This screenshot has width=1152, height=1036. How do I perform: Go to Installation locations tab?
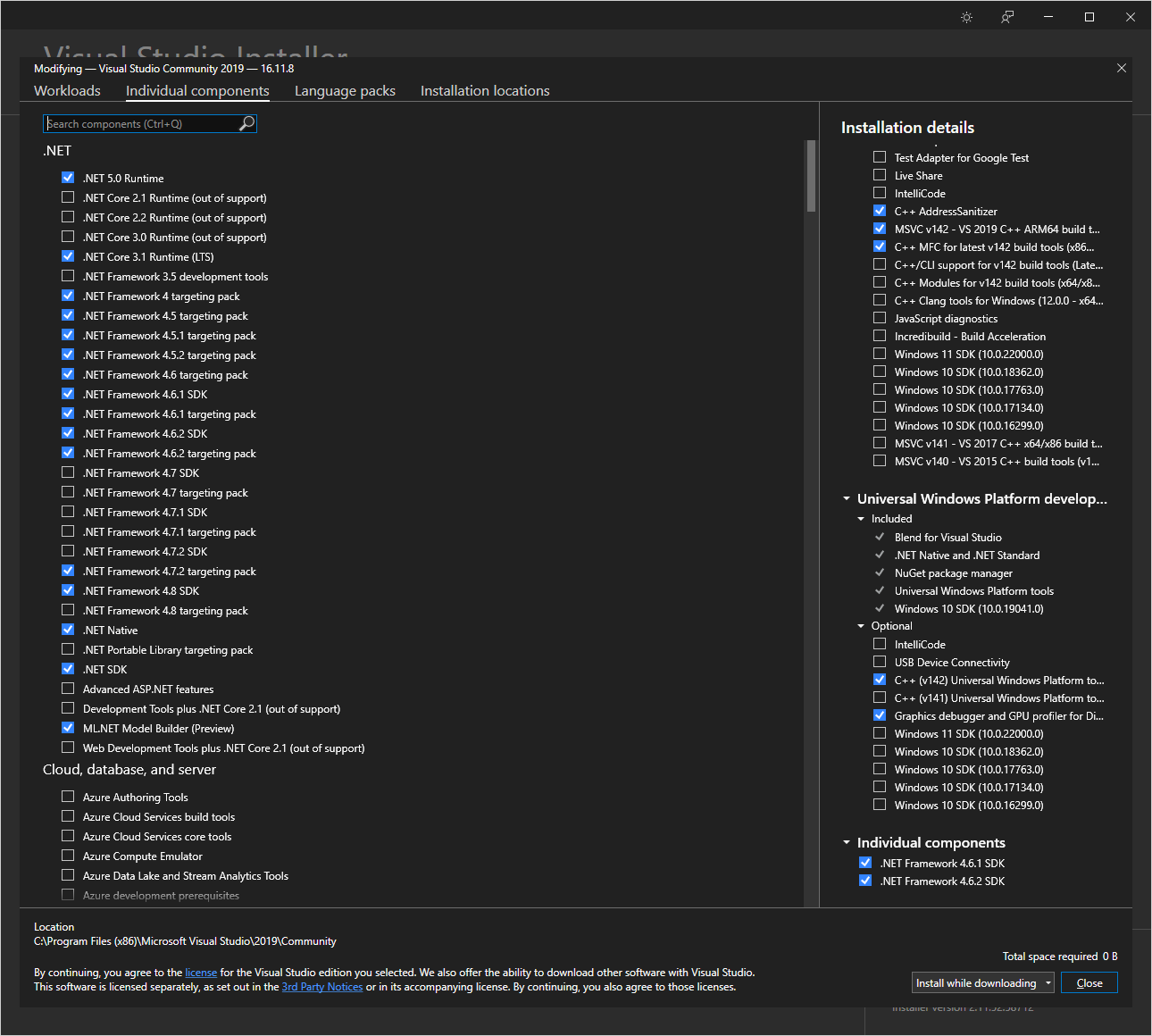click(485, 90)
